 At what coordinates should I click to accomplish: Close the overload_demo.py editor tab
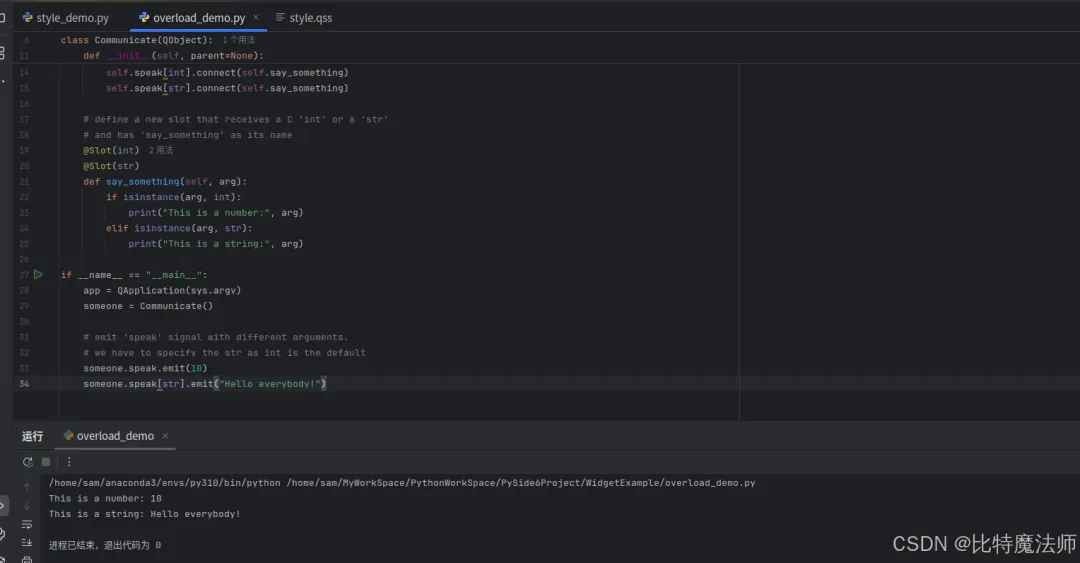(256, 17)
